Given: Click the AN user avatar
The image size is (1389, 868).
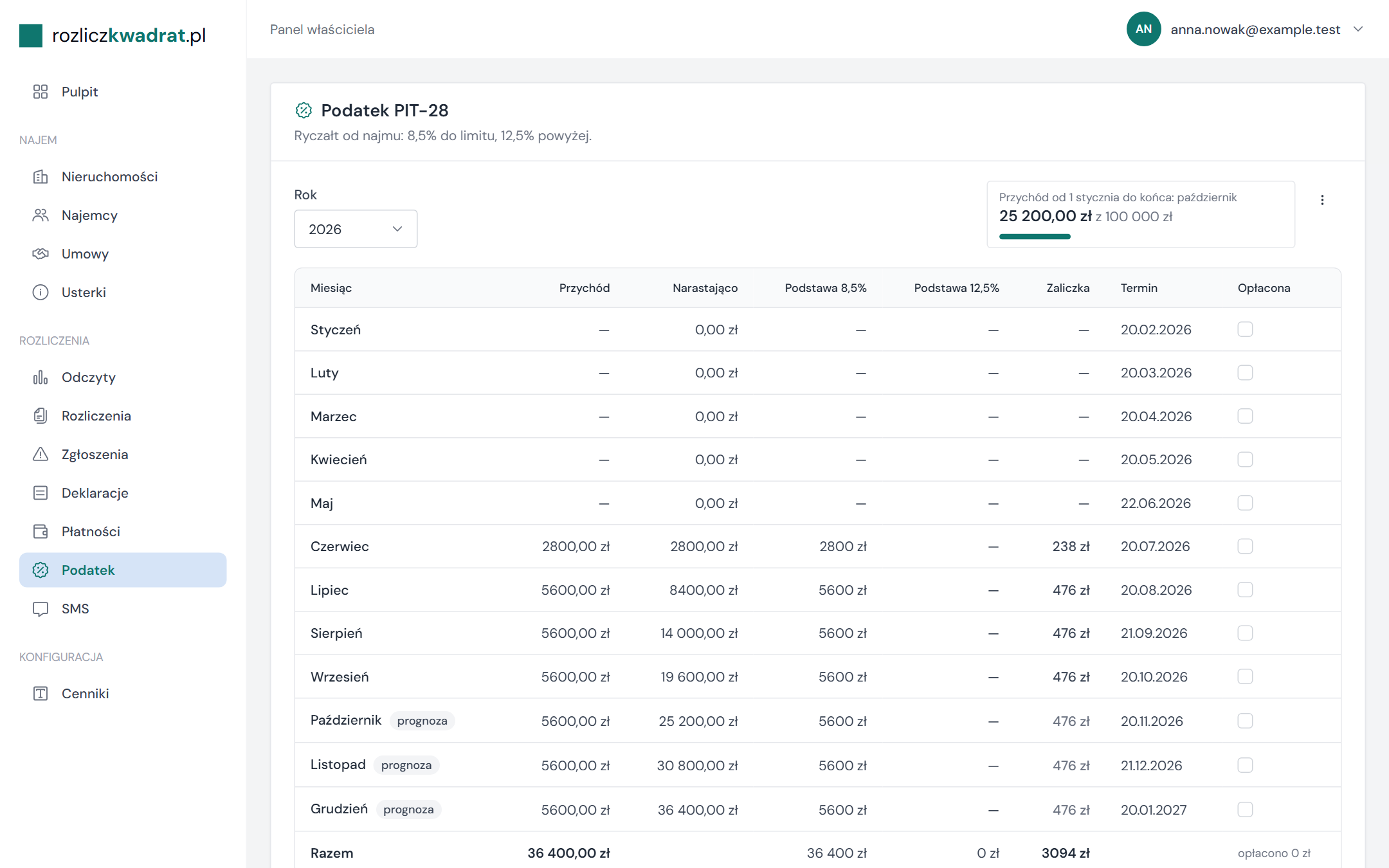Looking at the screenshot, I should point(1143,29).
